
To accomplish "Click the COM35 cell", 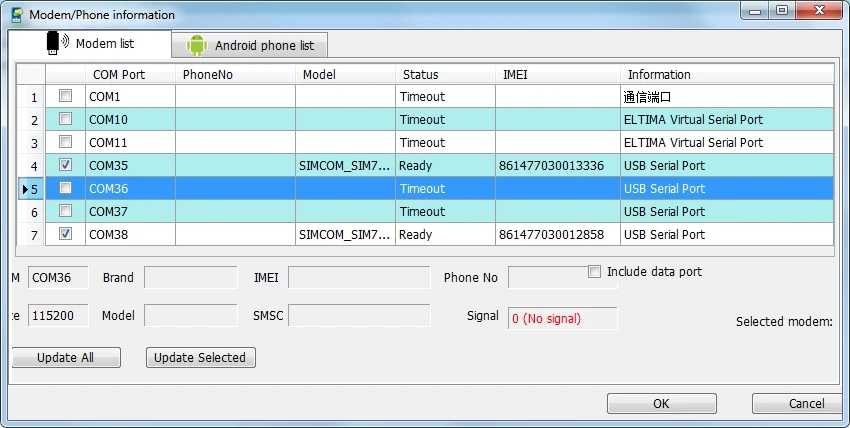I will (x=130, y=165).
